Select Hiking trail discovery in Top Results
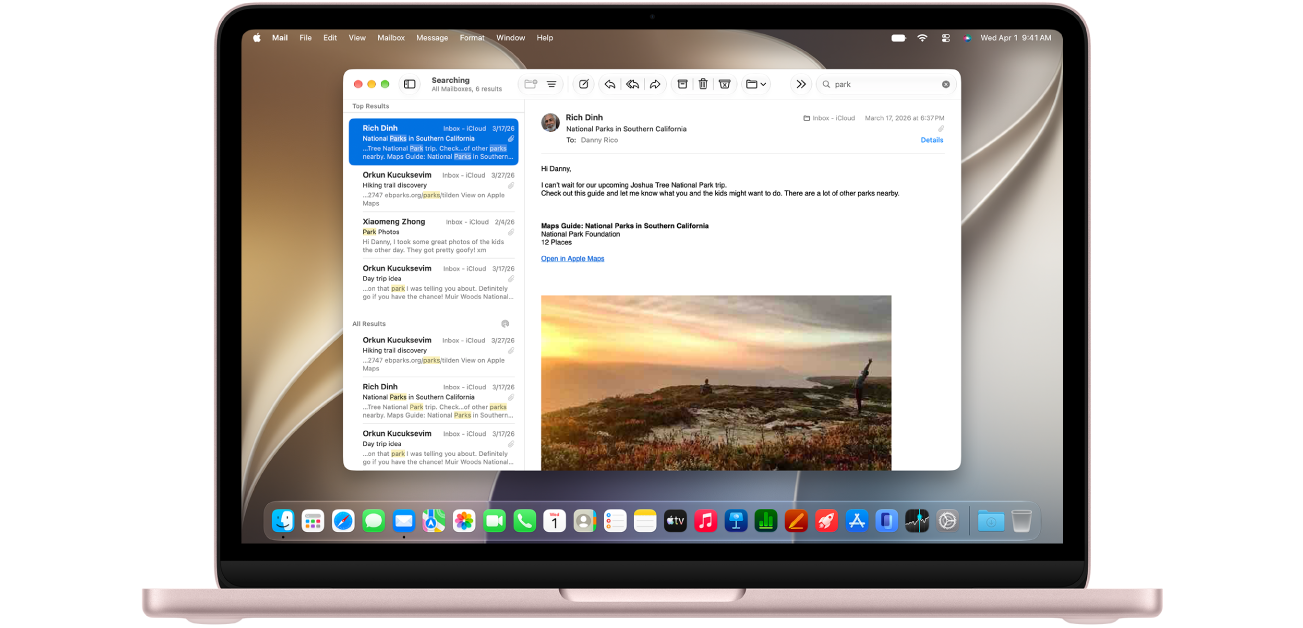The width and height of the screenshot is (1303, 628). pyautogui.click(x=434, y=189)
